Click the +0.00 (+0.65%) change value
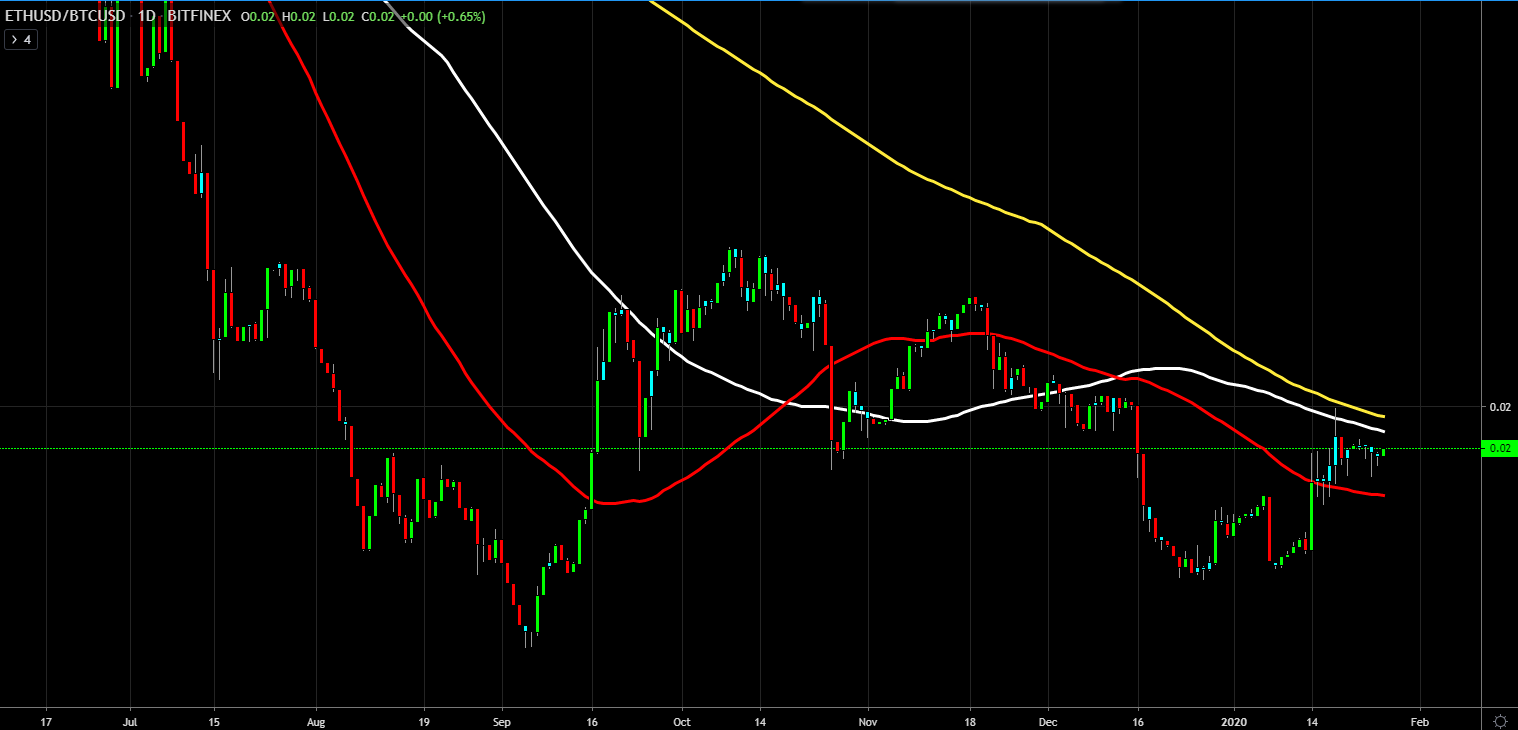Viewport: 1518px width, 730px height. pyautogui.click(x=442, y=17)
